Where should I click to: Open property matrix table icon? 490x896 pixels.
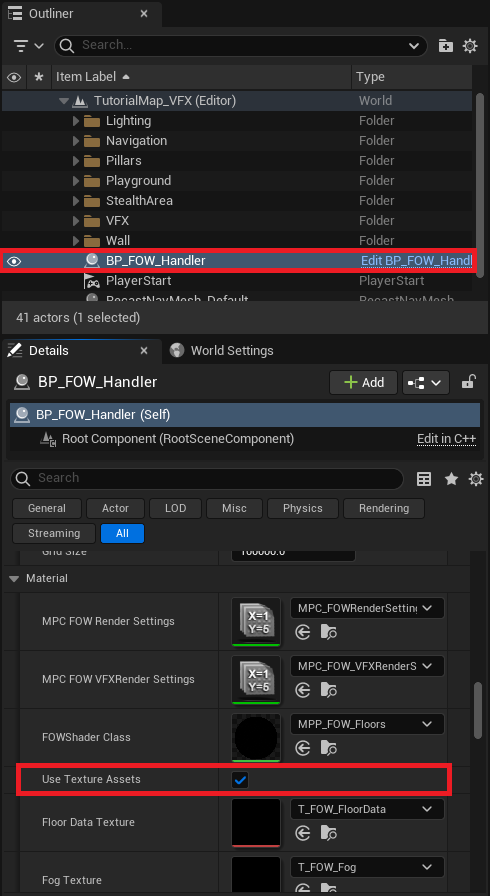pos(424,479)
